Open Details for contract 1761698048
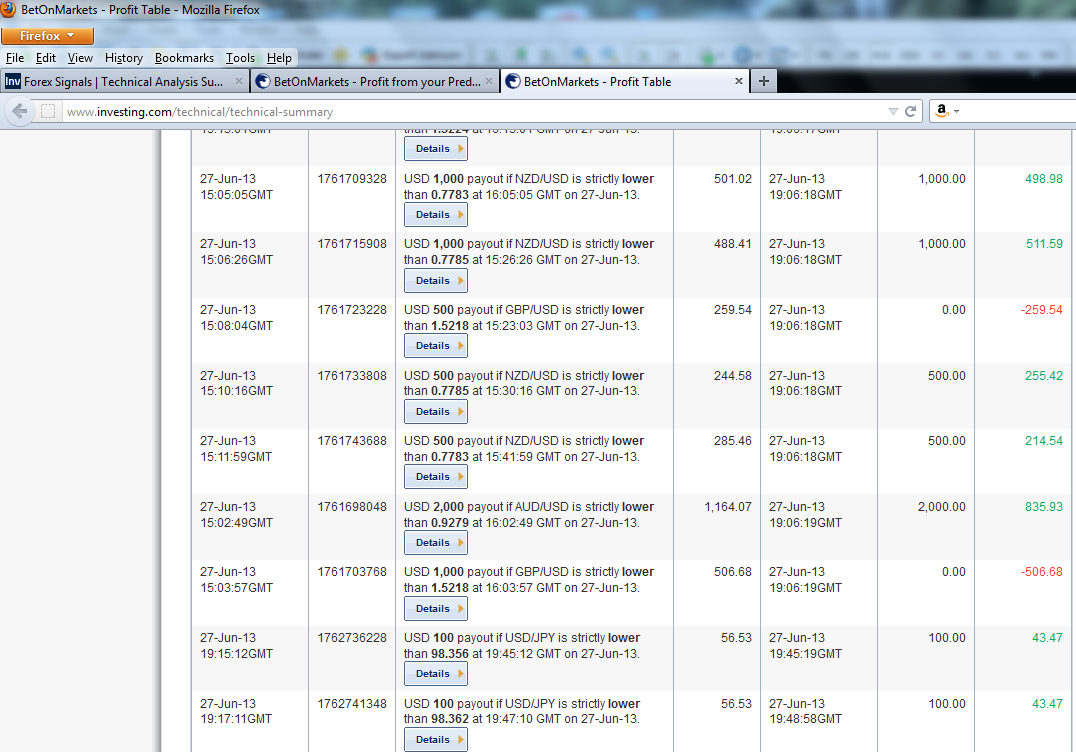 436,543
